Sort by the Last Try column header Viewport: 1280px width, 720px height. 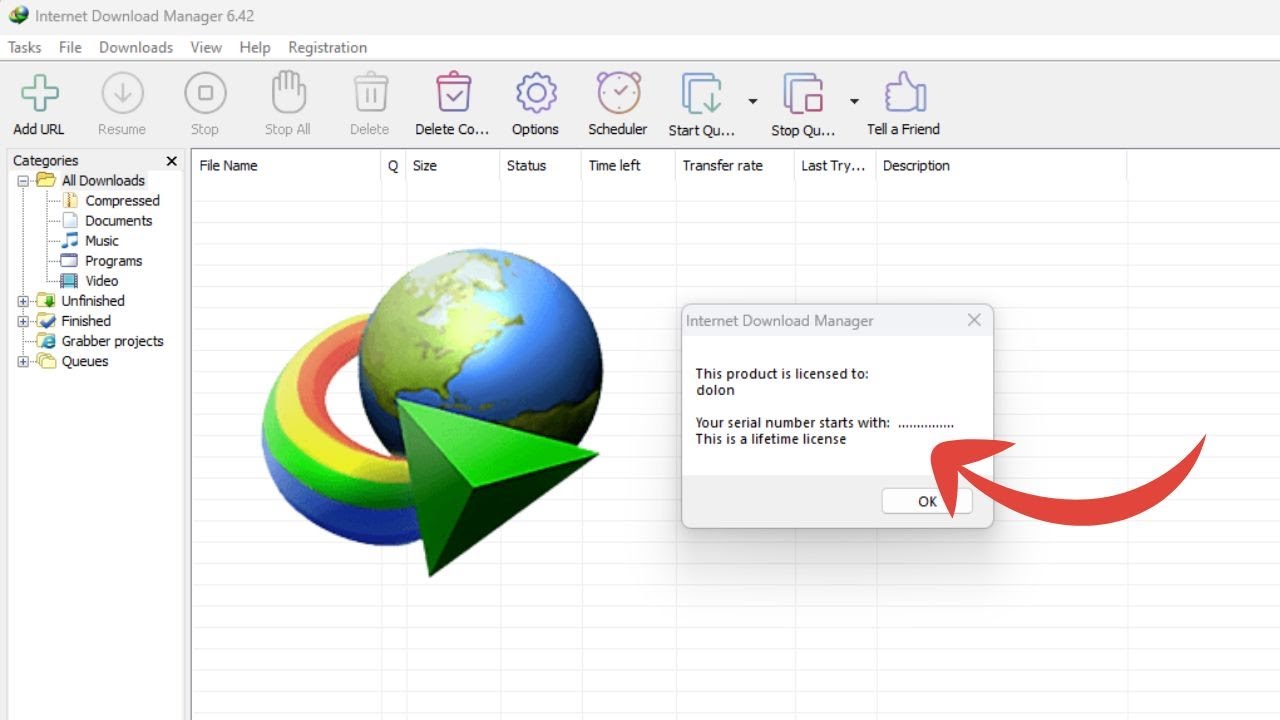click(835, 166)
